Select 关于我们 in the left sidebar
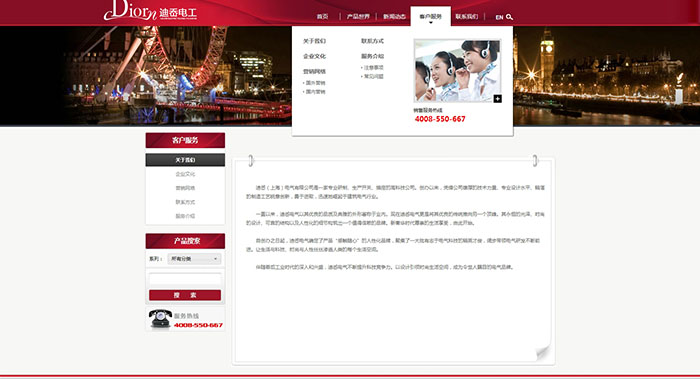700x379 pixels. pos(185,160)
